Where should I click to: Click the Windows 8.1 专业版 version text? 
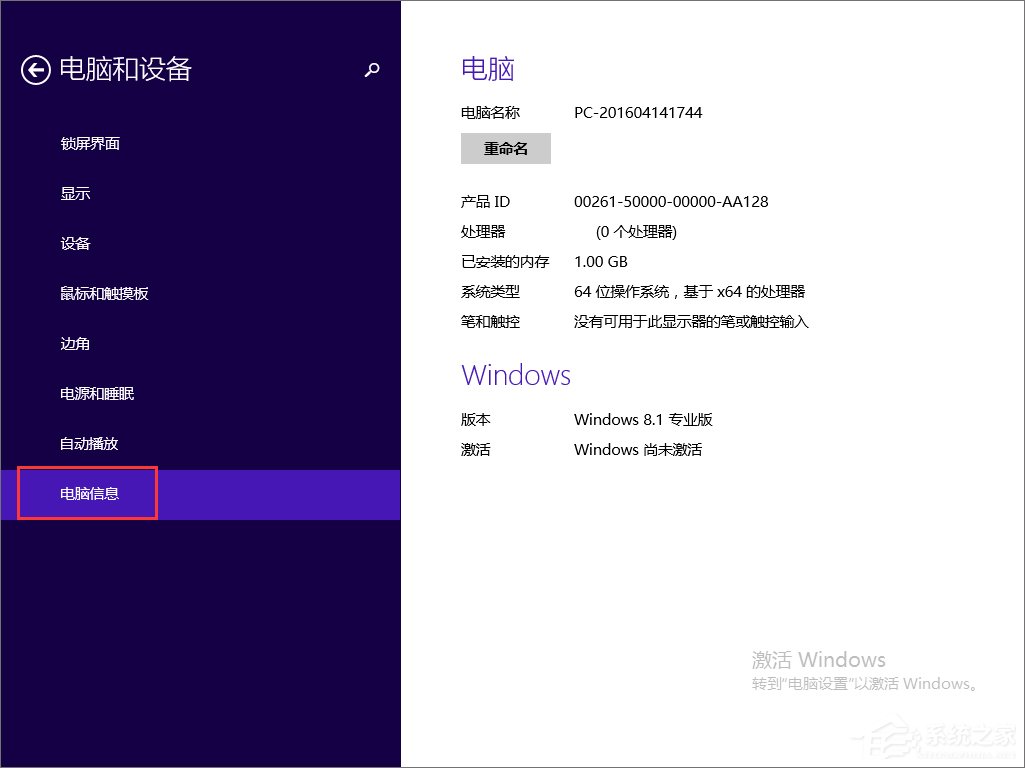(644, 420)
